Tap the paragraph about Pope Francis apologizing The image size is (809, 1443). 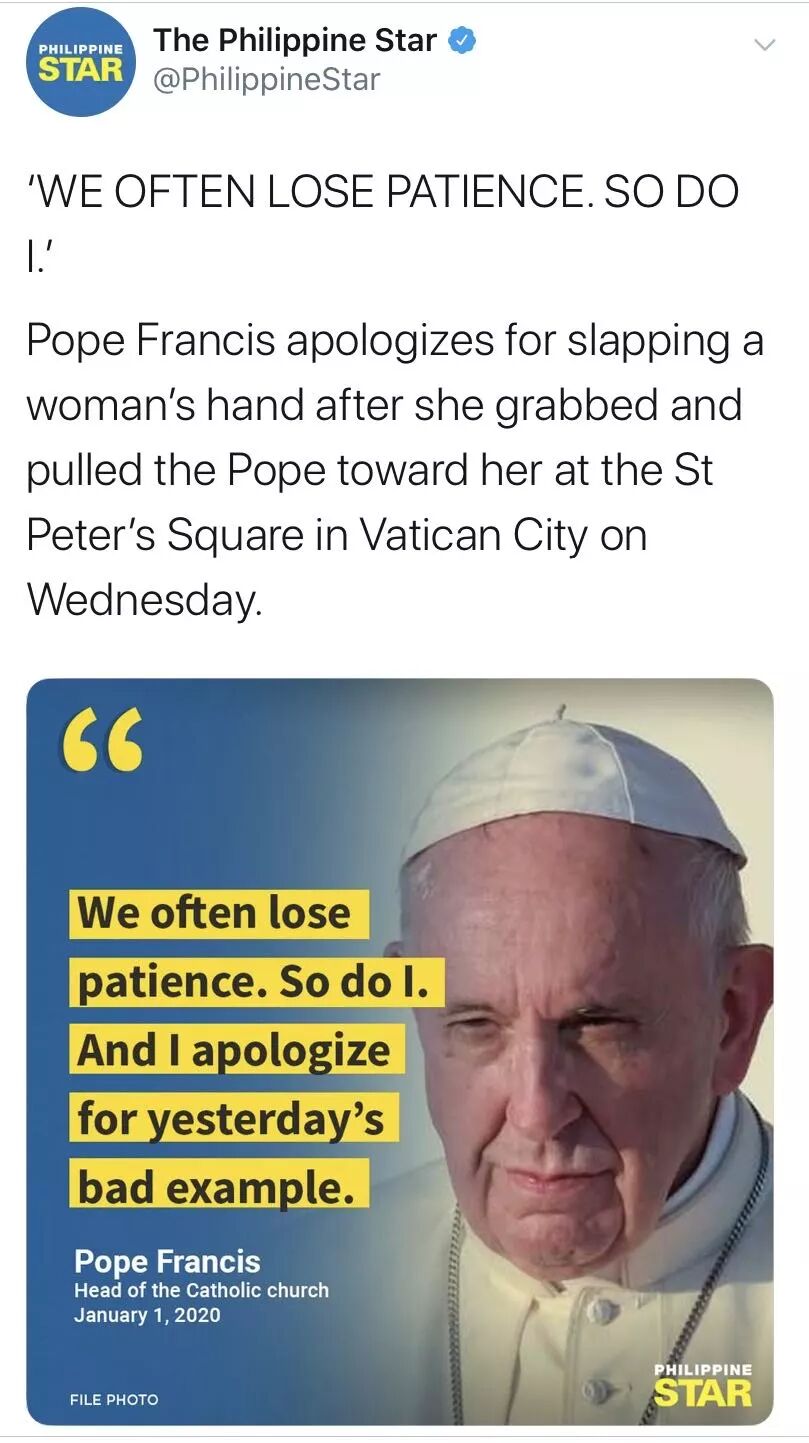coord(395,470)
